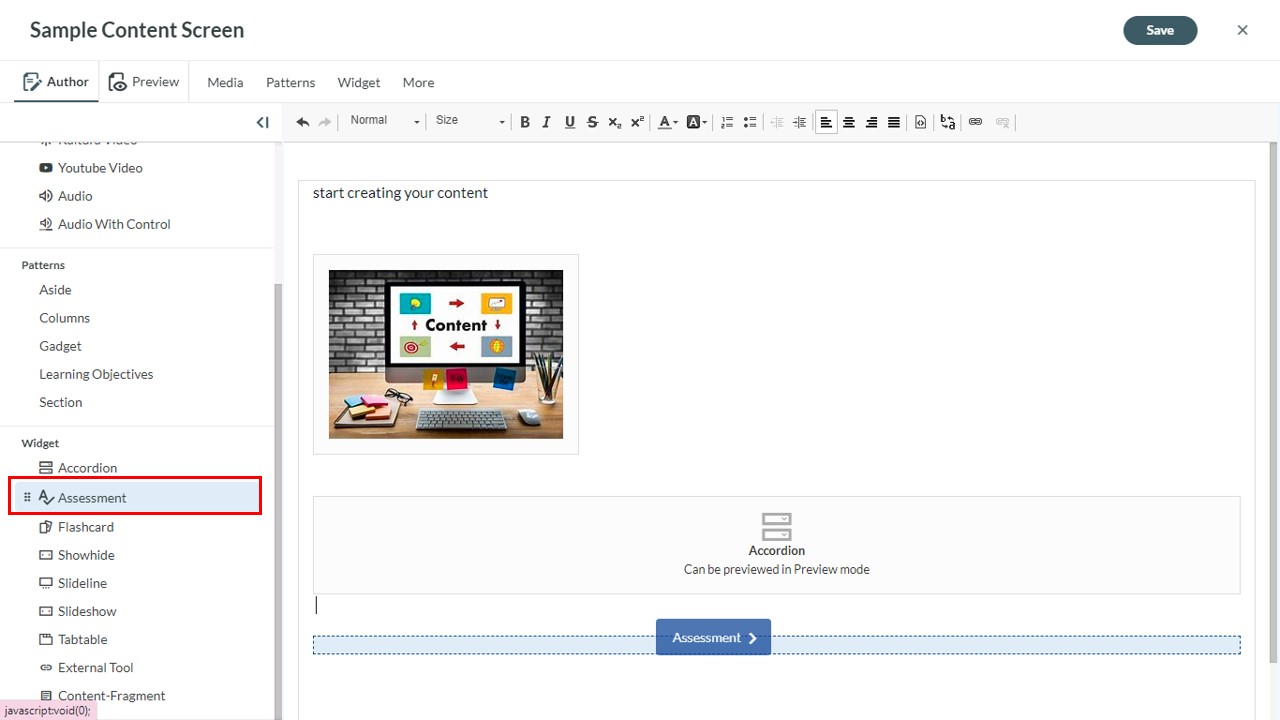Justify the text alignment

(894, 122)
